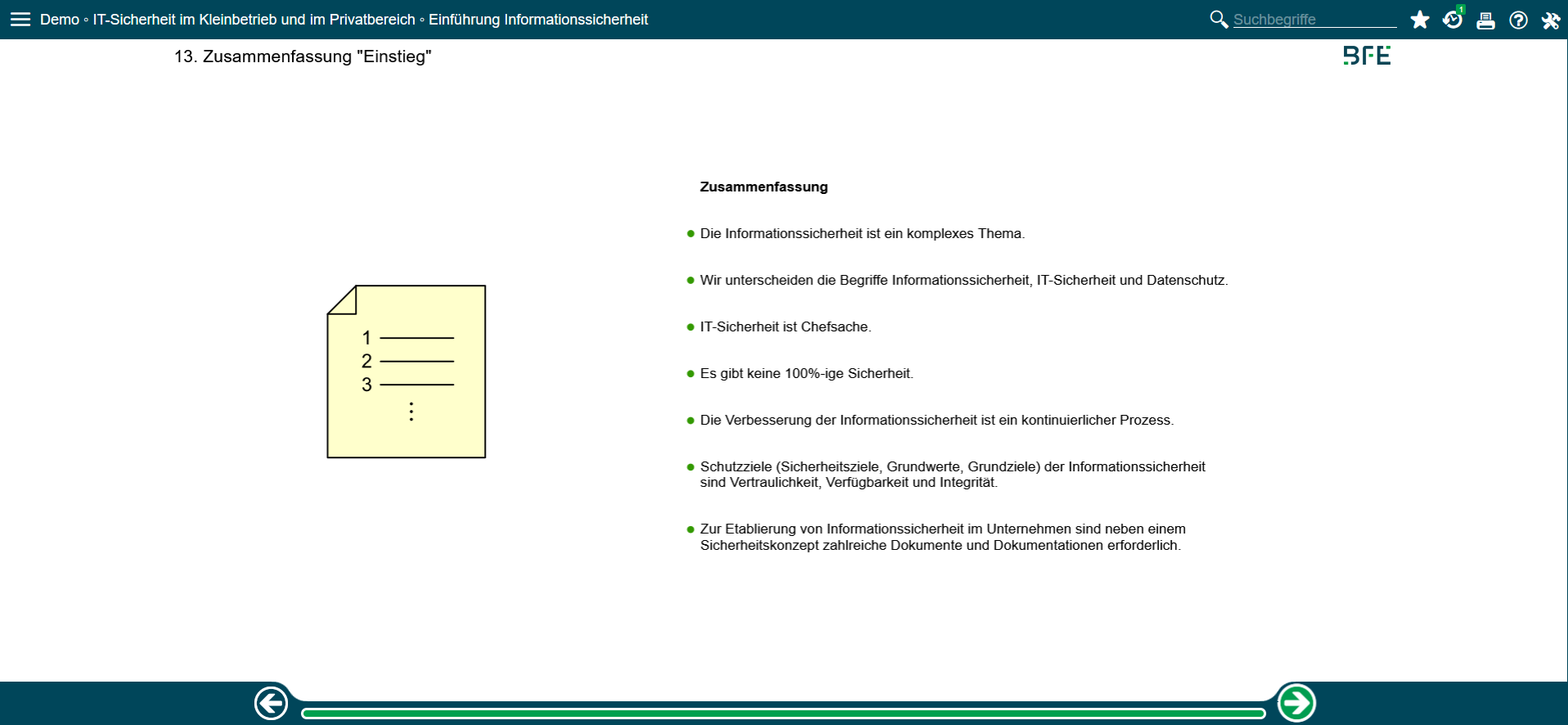Focus the Suchbegriffe search field

coord(1314,20)
